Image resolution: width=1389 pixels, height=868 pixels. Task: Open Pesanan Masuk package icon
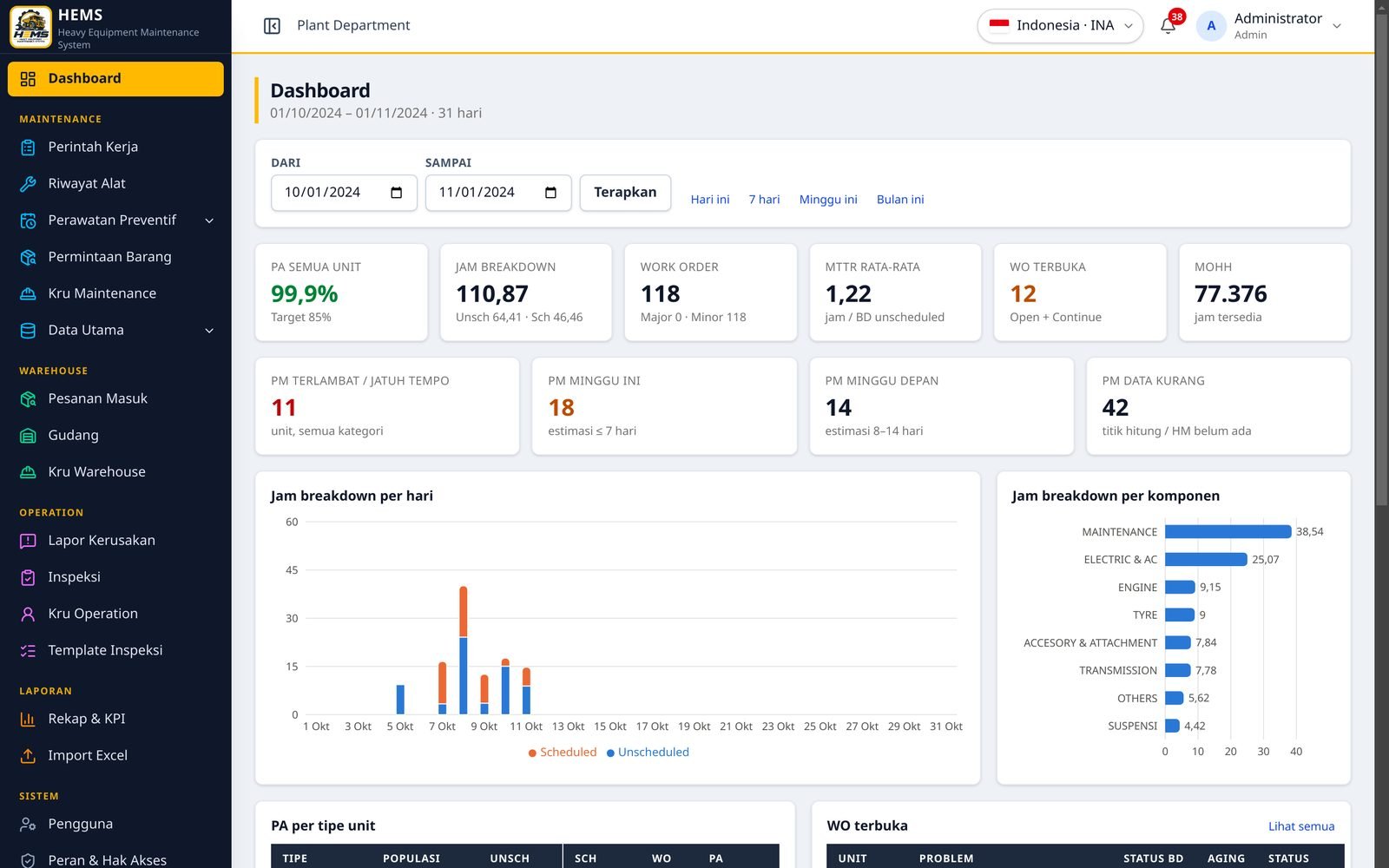28,399
